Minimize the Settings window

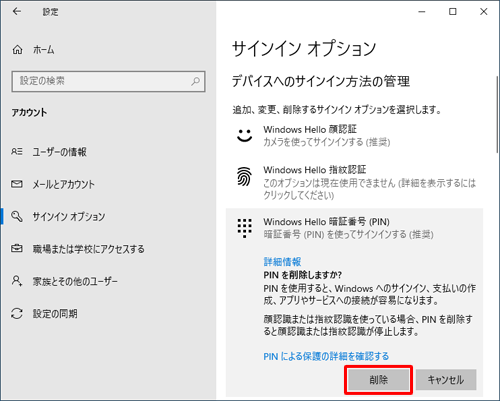(422, 12)
